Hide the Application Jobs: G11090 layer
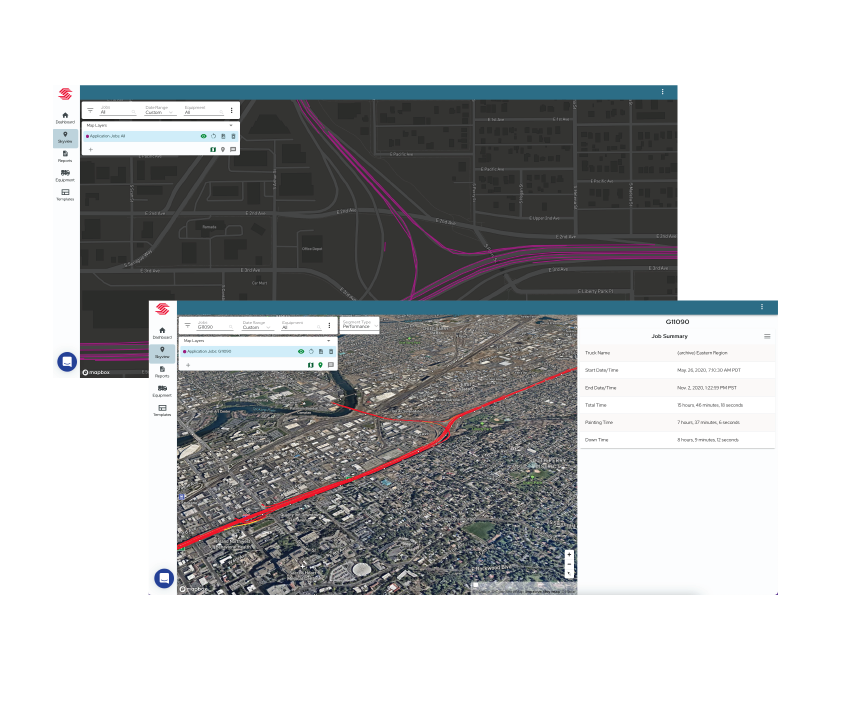This screenshot has height=722, width=854. pyautogui.click(x=300, y=352)
